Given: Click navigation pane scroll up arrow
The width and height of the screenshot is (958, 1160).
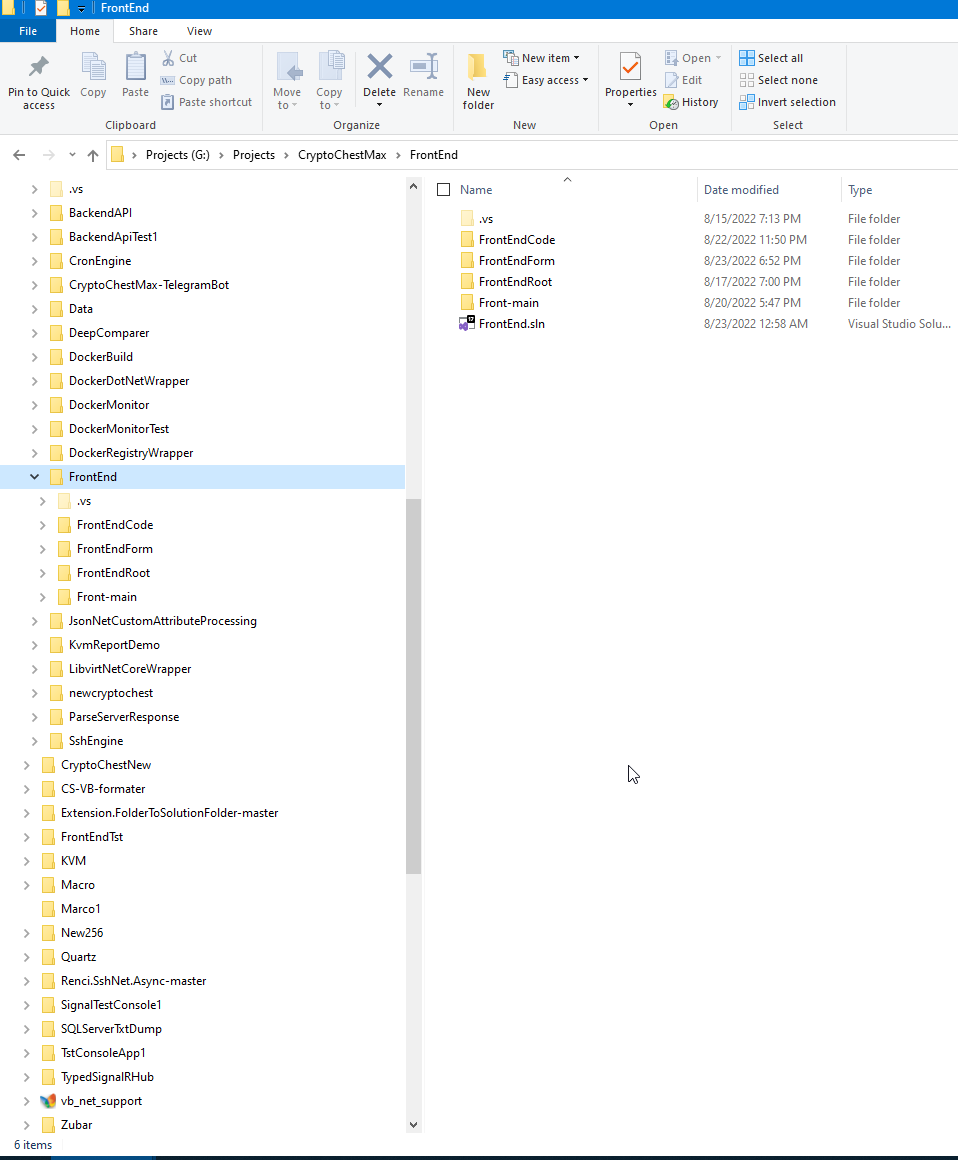Looking at the screenshot, I should tap(414, 187).
